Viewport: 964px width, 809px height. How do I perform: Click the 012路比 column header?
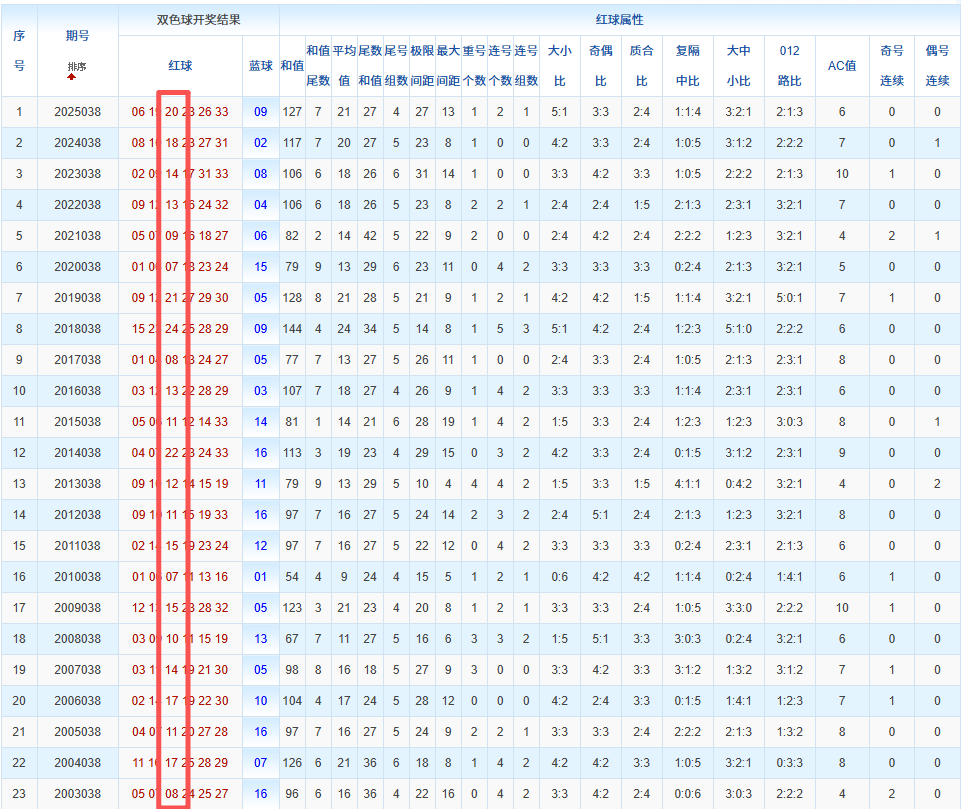(789, 65)
